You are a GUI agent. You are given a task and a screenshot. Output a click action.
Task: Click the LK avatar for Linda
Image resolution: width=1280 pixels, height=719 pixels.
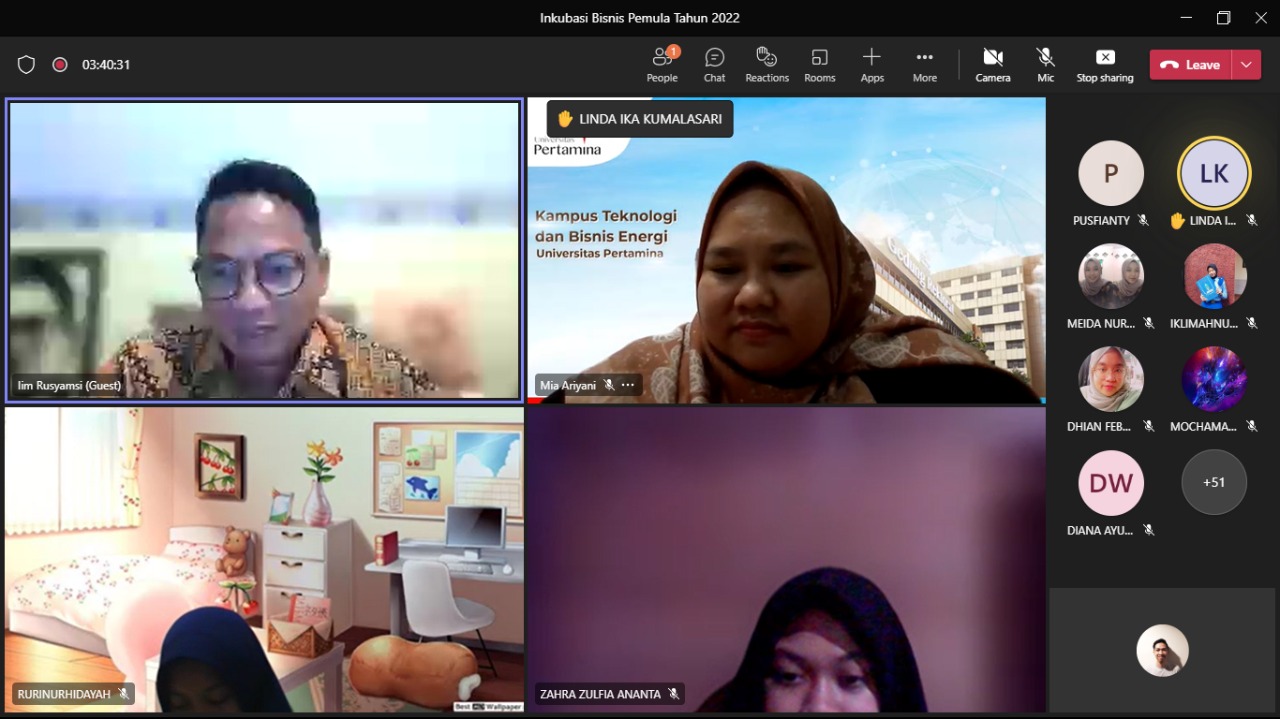1213,173
